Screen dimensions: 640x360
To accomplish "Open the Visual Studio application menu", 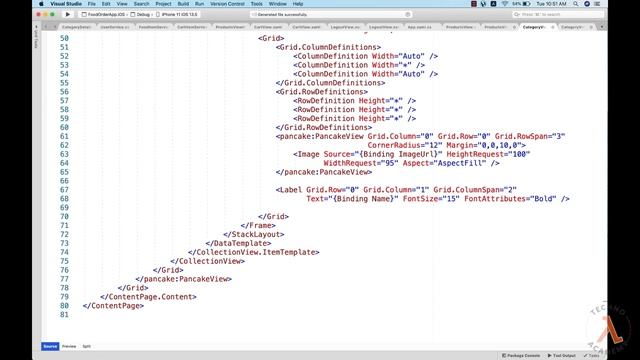I will pos(66,4).
